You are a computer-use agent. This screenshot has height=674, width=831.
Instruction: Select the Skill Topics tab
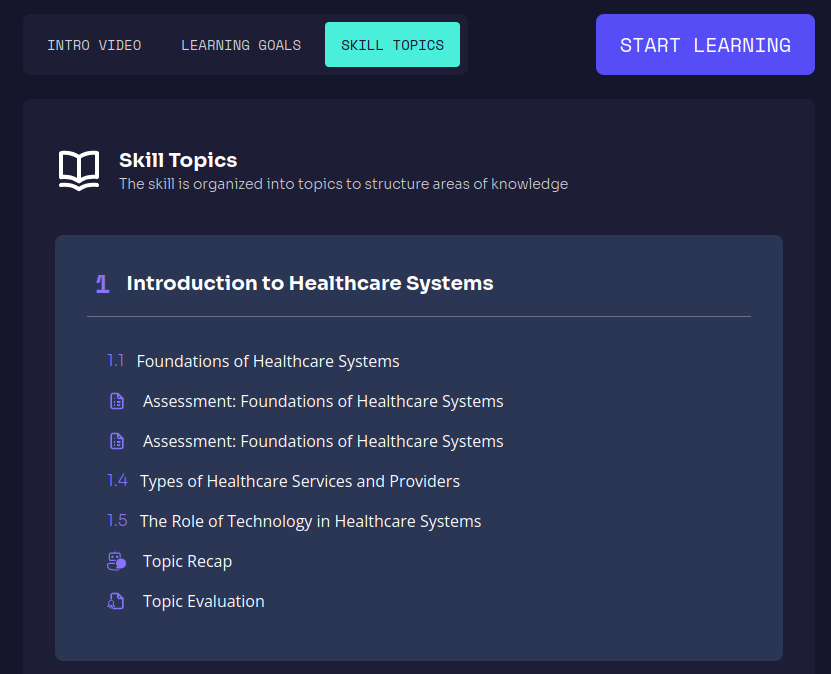pos(392,45)
